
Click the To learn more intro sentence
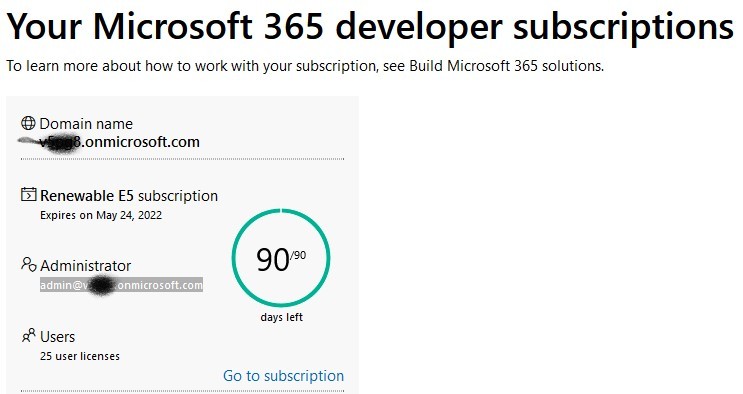click(305, 65)
